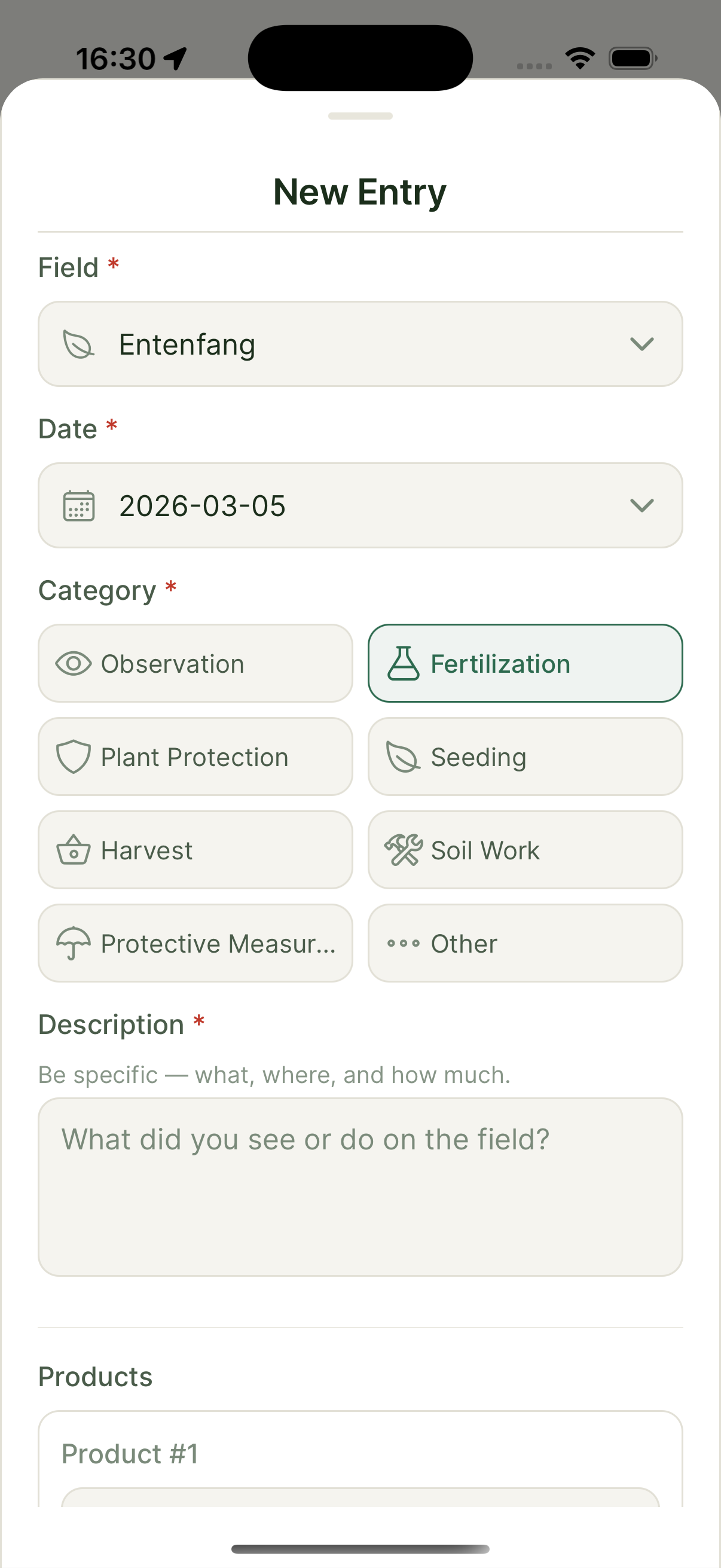Tap the flask icon on Fertilization
721x1568 pixels.
point(404,663)
